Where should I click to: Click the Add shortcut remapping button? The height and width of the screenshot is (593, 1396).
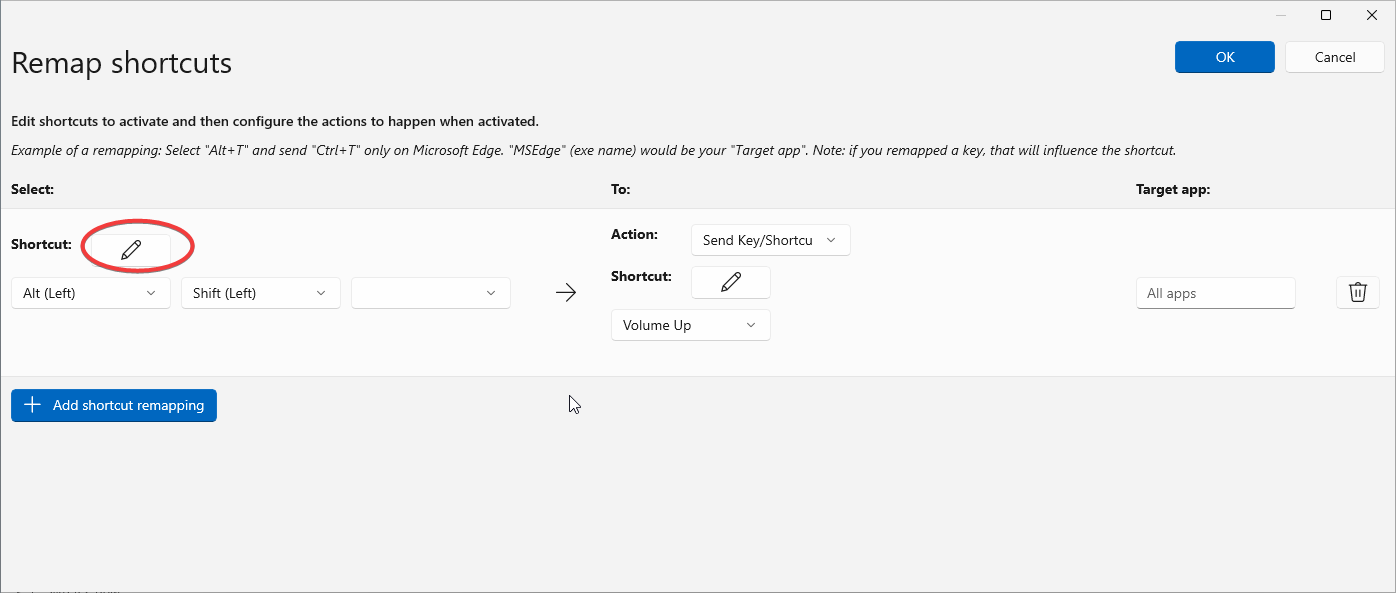[x=113, y=405]
